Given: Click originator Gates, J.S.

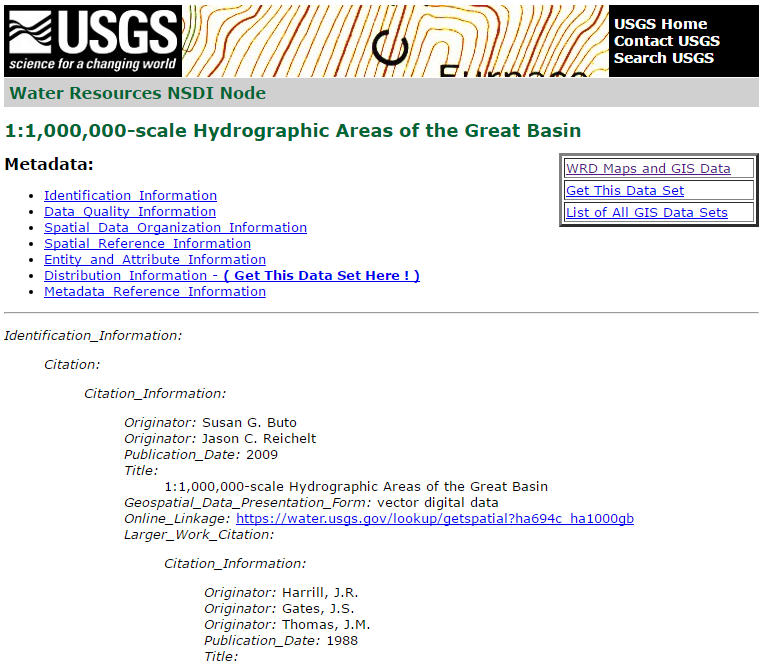Looking at the screenshot, I should (x=318, y=609).
